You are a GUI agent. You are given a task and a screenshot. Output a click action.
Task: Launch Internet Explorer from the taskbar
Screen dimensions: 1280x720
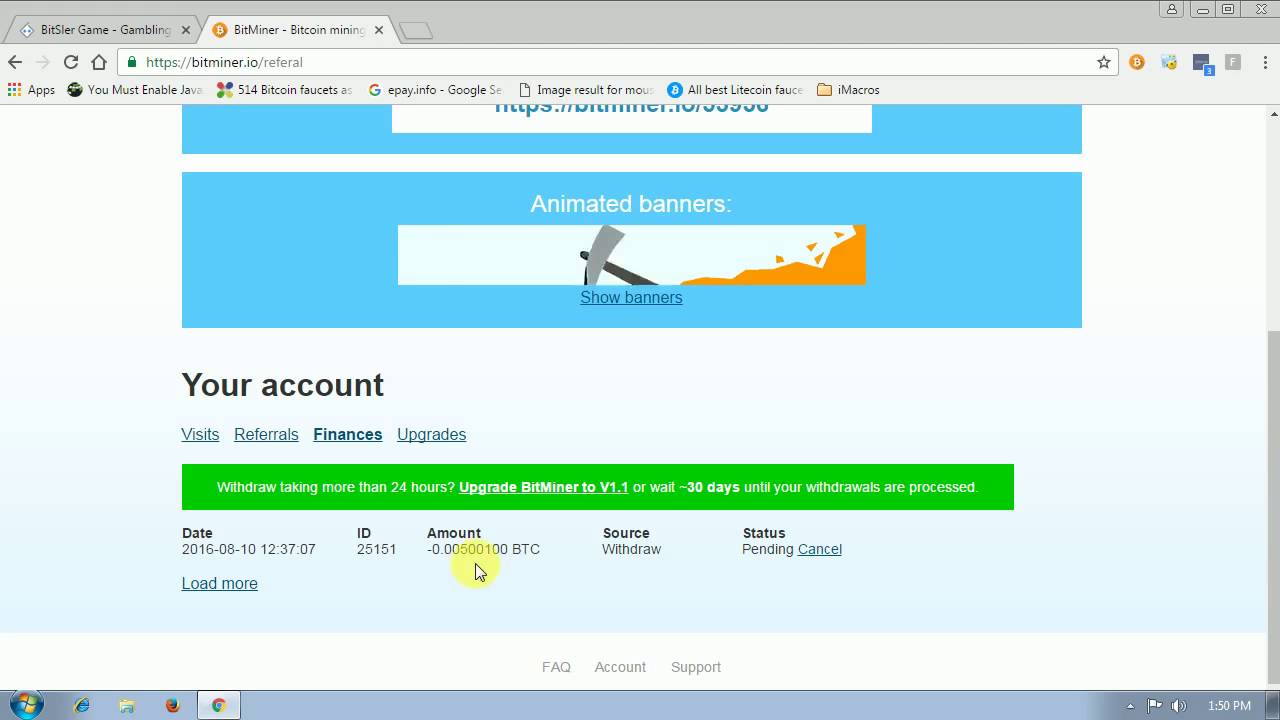click(x=81, y=705)
